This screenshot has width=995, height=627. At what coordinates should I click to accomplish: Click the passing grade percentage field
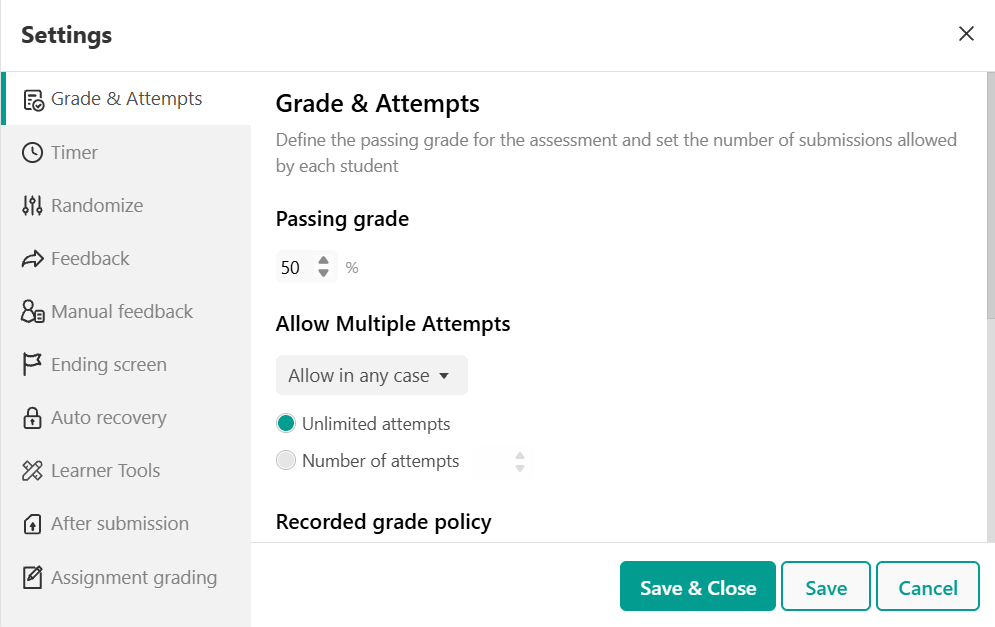click(x=306, y=267)
